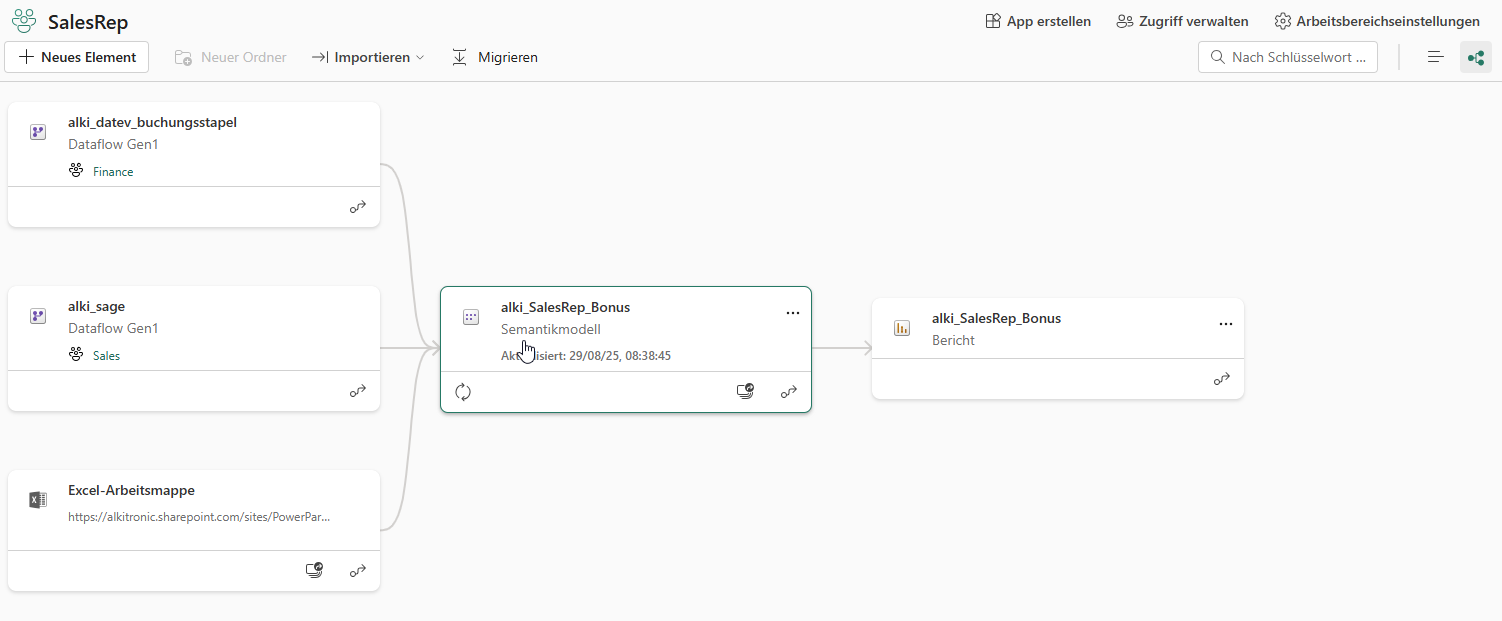Image resolution: width=1502 pixels, height=621 pixels.
Task: Switch to list view icon
Action: pos(1436,57)
